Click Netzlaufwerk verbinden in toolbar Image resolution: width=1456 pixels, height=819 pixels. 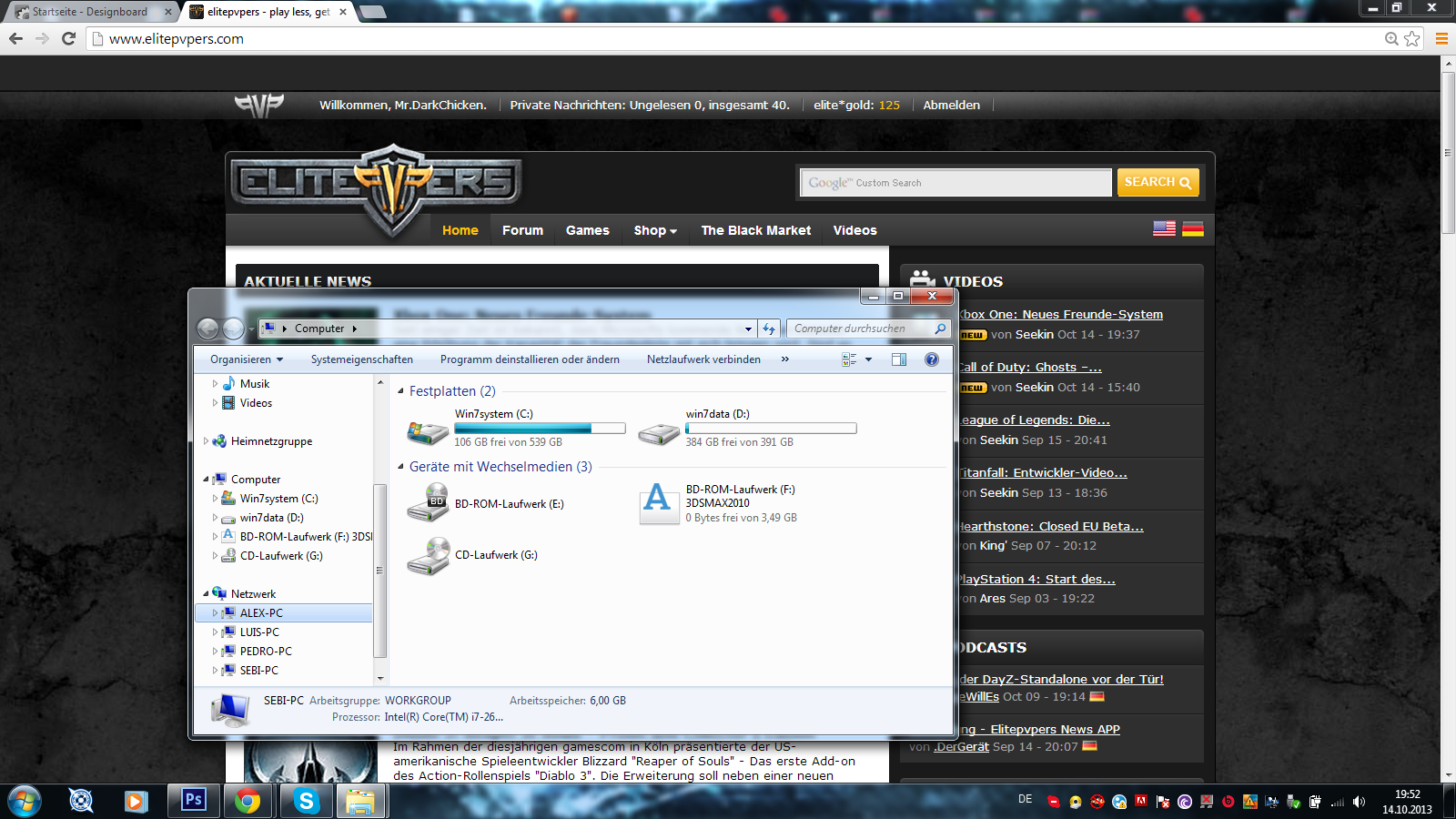tap(703, 359)
